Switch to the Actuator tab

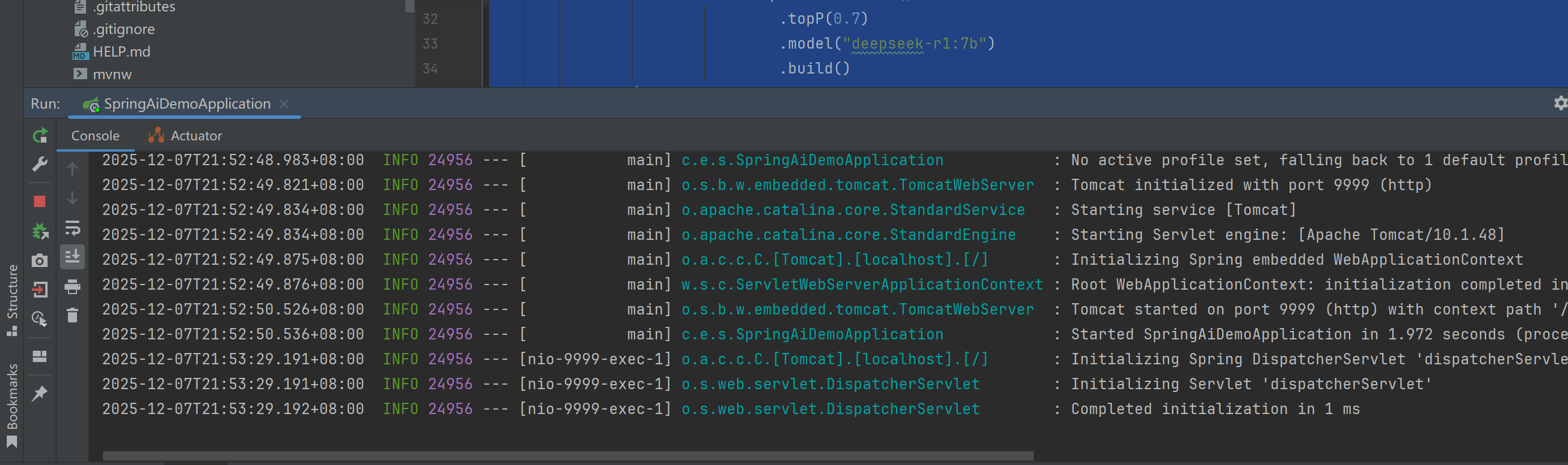click(x=185, y=136)
